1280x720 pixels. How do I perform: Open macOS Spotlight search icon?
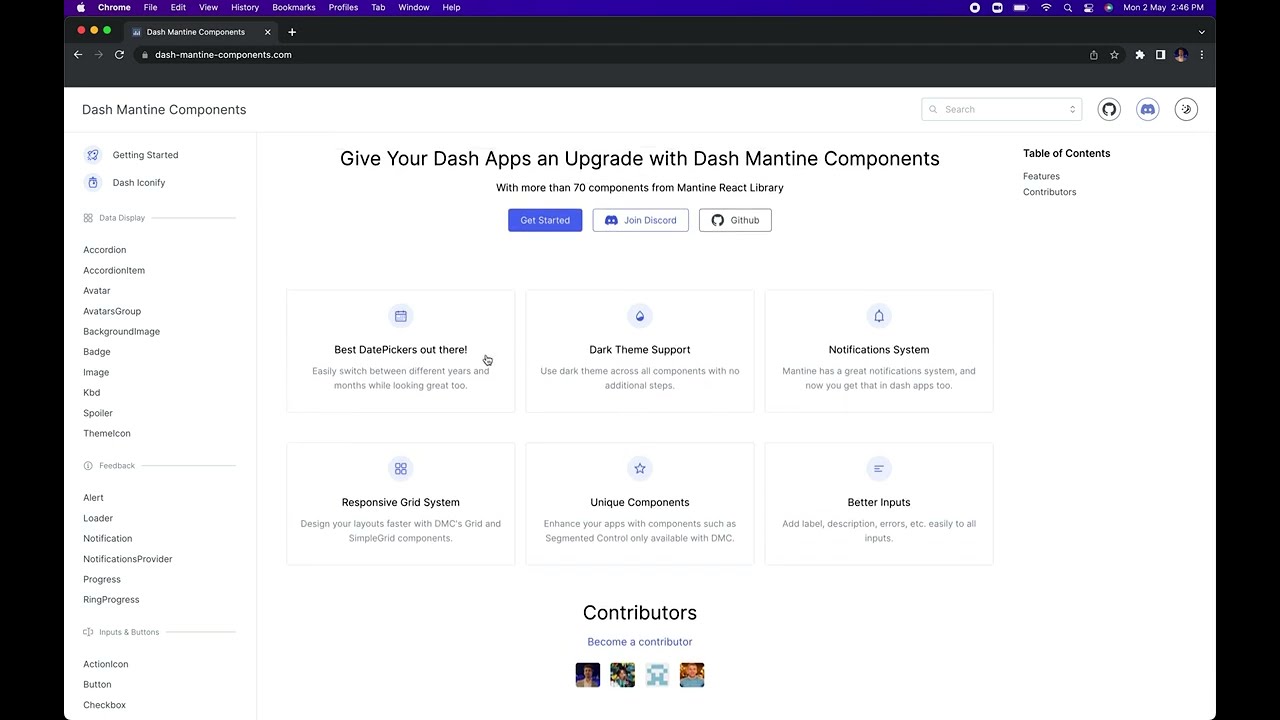click(1068, 7)
